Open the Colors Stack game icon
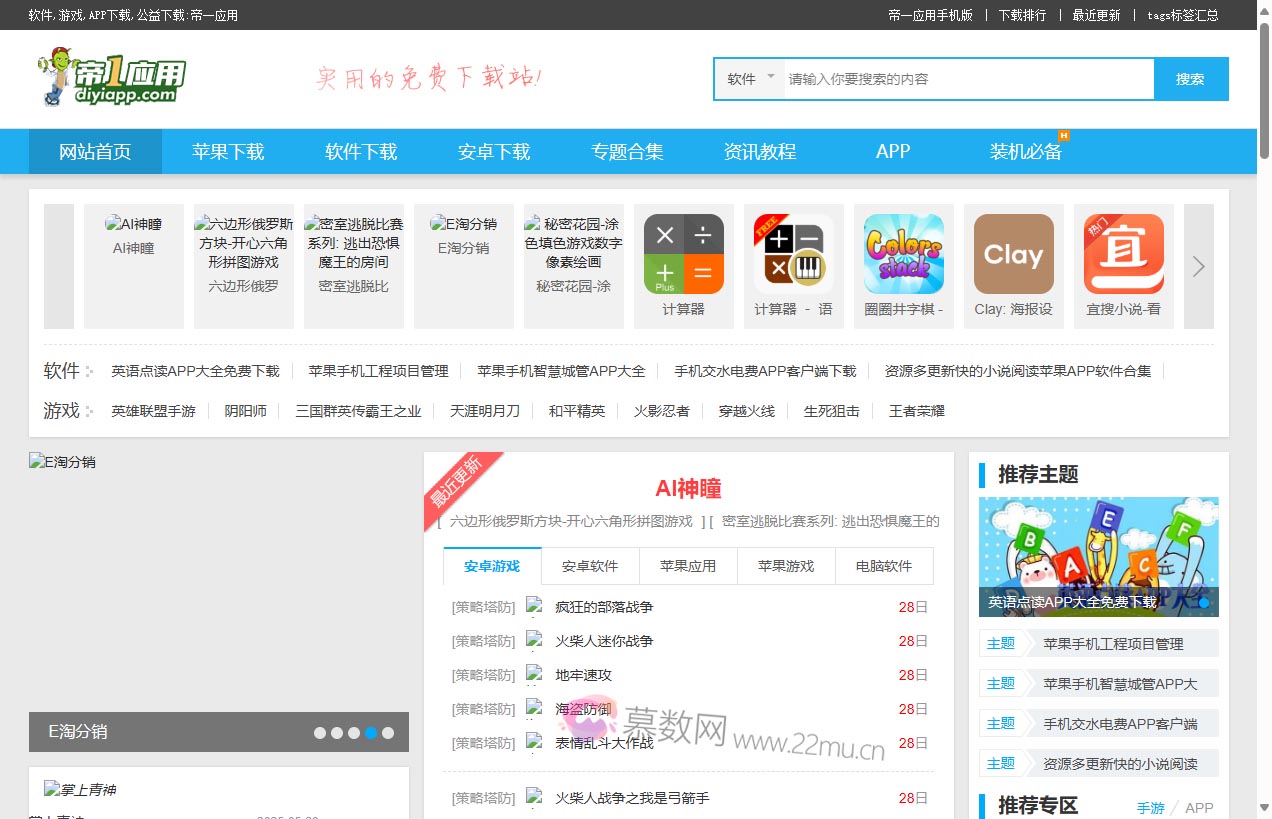 (903, 254)
